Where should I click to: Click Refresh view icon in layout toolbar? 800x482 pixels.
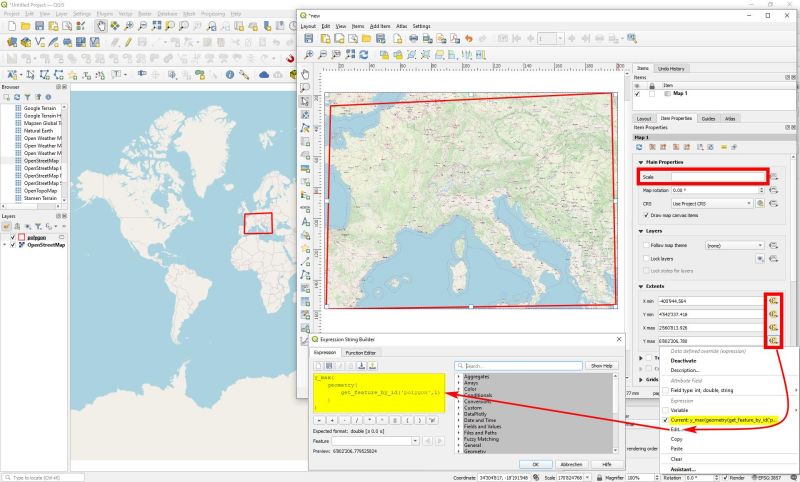[x=364, y=55]
